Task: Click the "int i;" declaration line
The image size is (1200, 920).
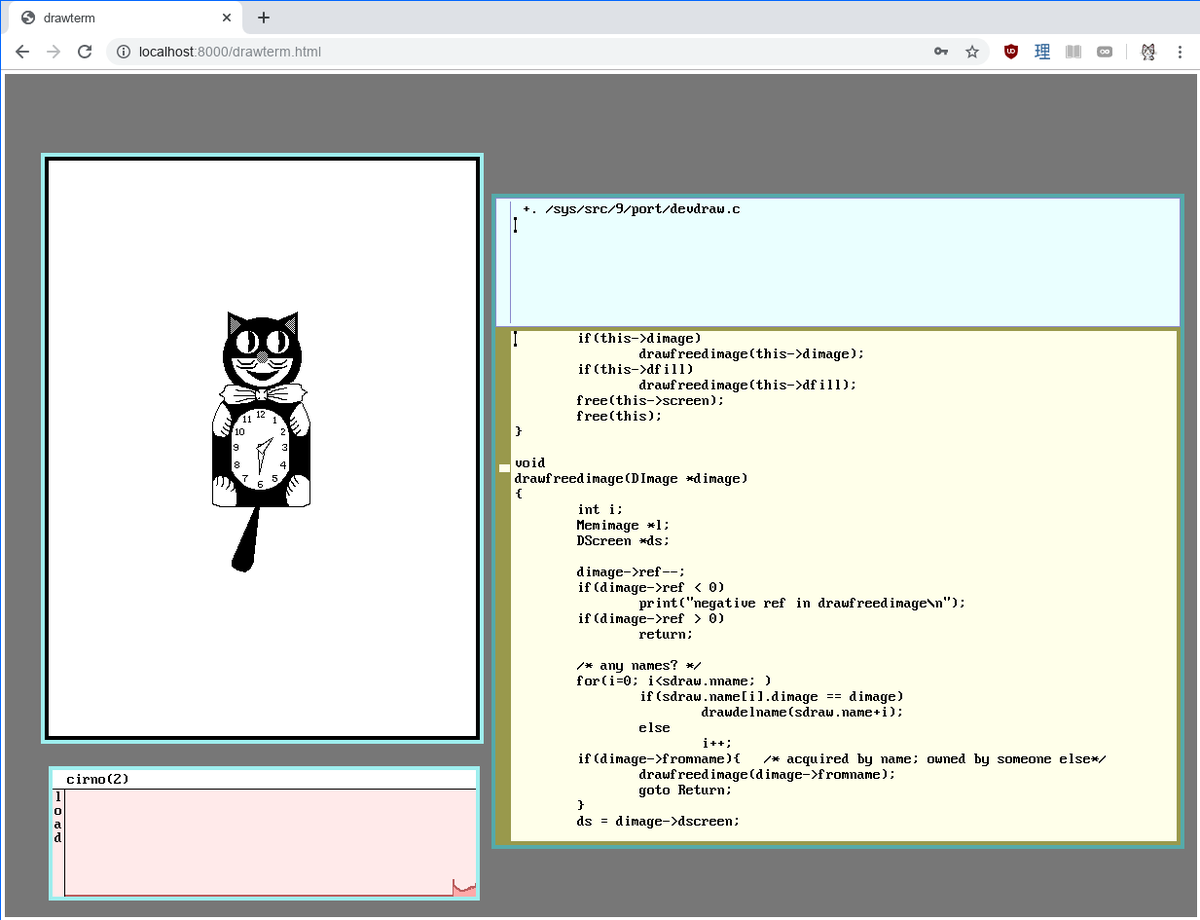Action: (x=600, y=510)
